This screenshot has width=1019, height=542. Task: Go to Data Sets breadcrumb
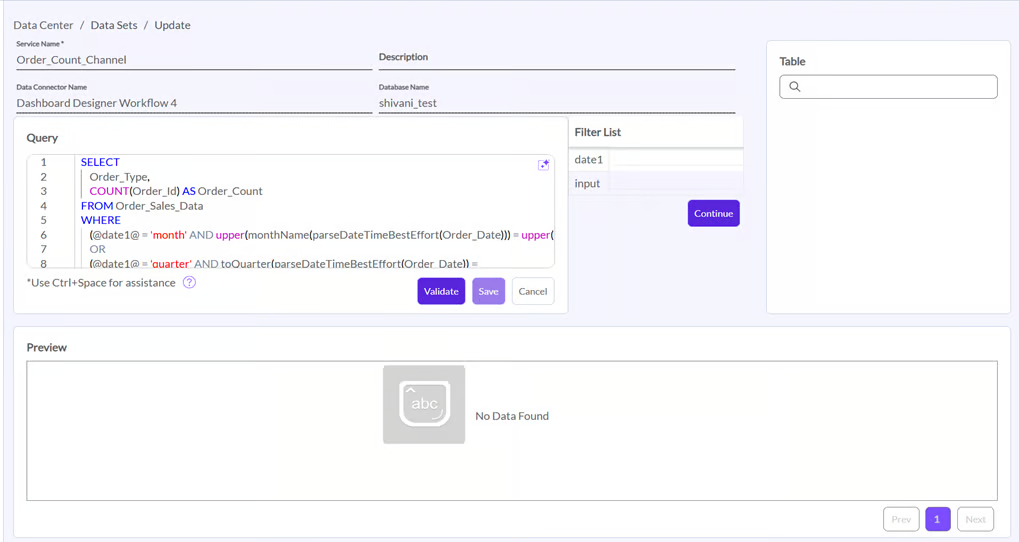tap(114, 25)
